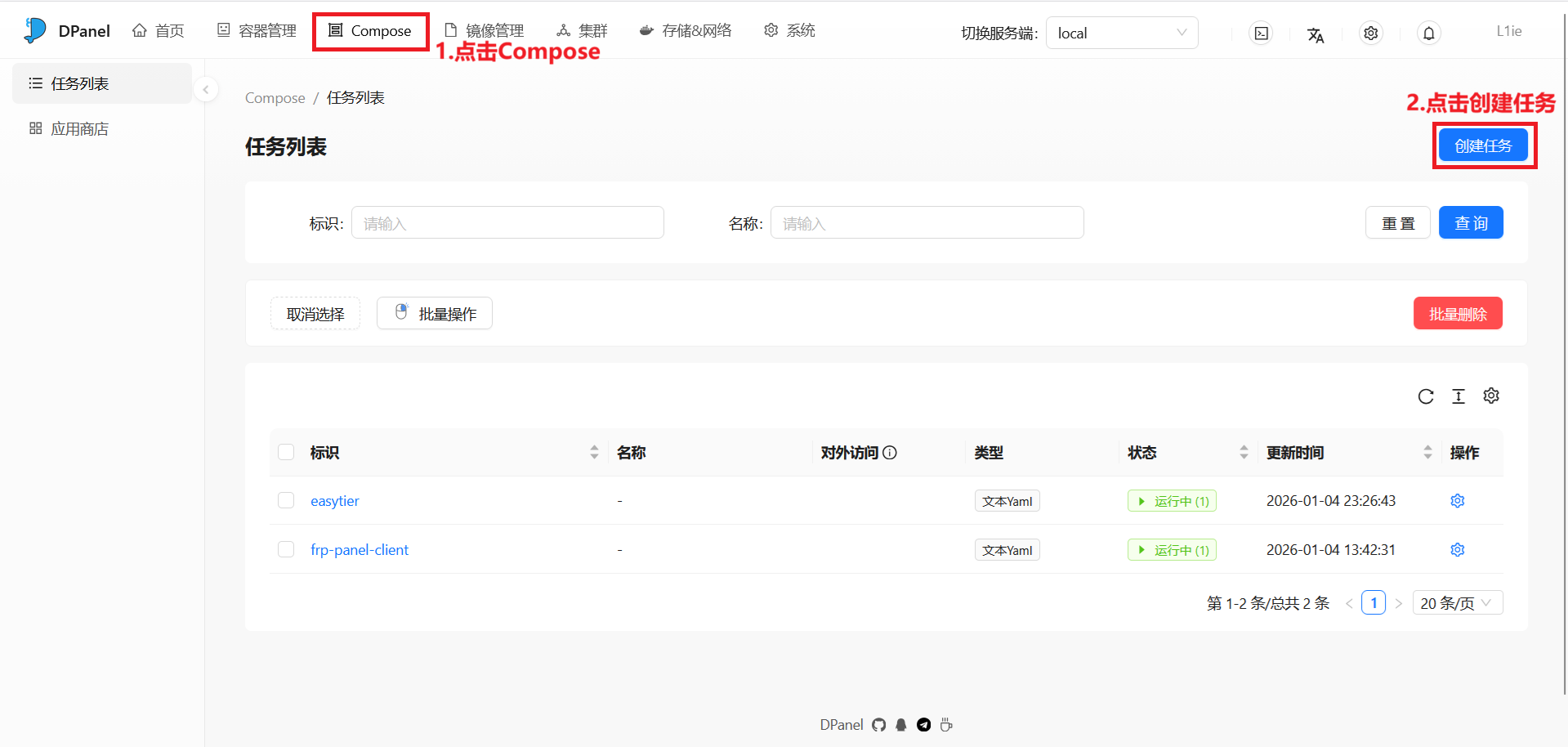Screen dimensions: 1568x747
Task: Click the 创建任务 button
Action: tap(1484, 145)
